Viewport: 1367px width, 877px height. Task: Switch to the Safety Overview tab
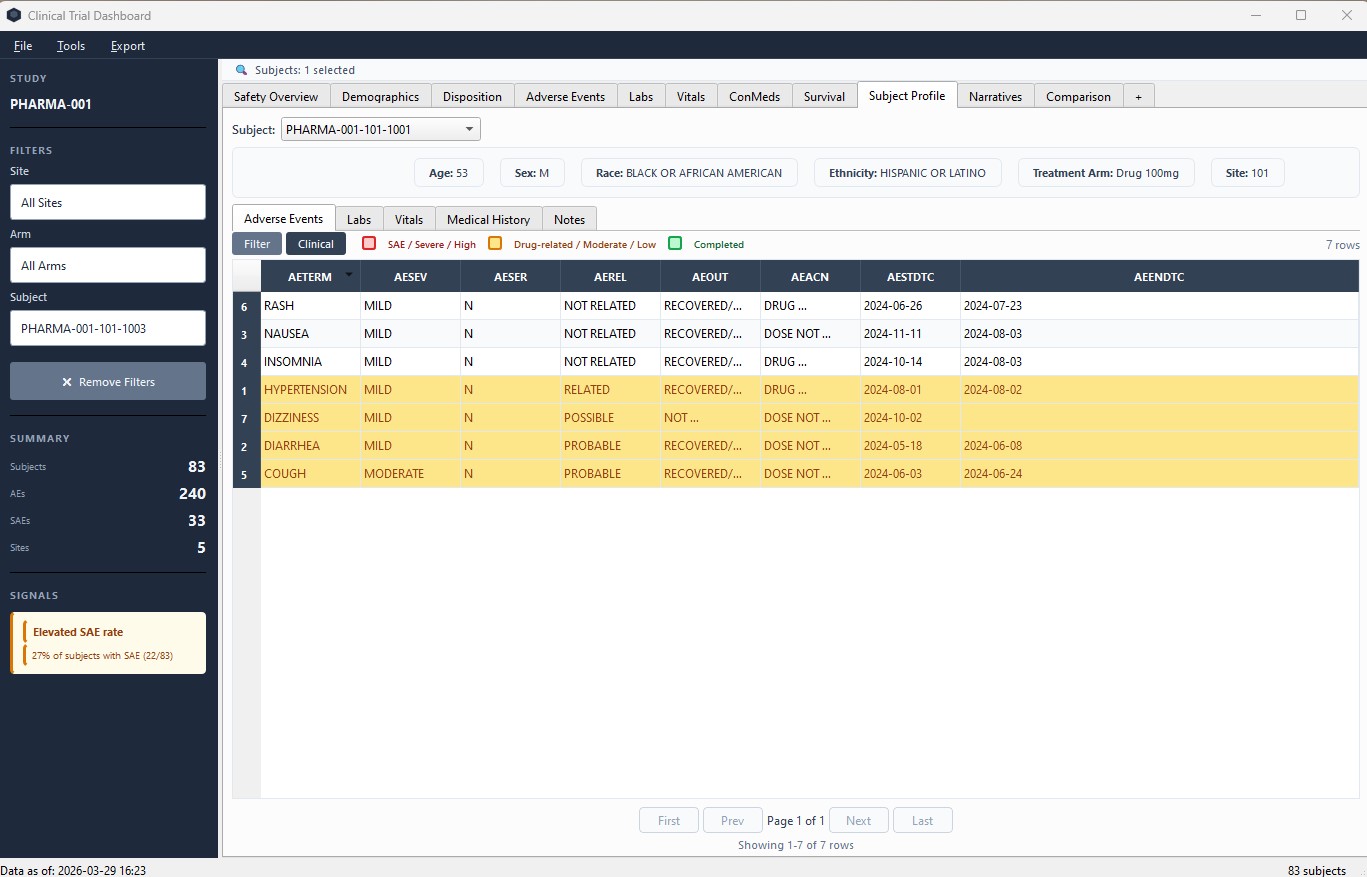click(x=276, y=96)
